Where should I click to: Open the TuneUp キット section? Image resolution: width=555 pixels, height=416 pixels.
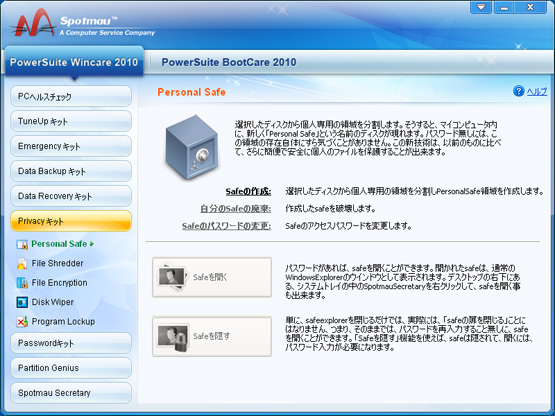[x=71, y=121]
